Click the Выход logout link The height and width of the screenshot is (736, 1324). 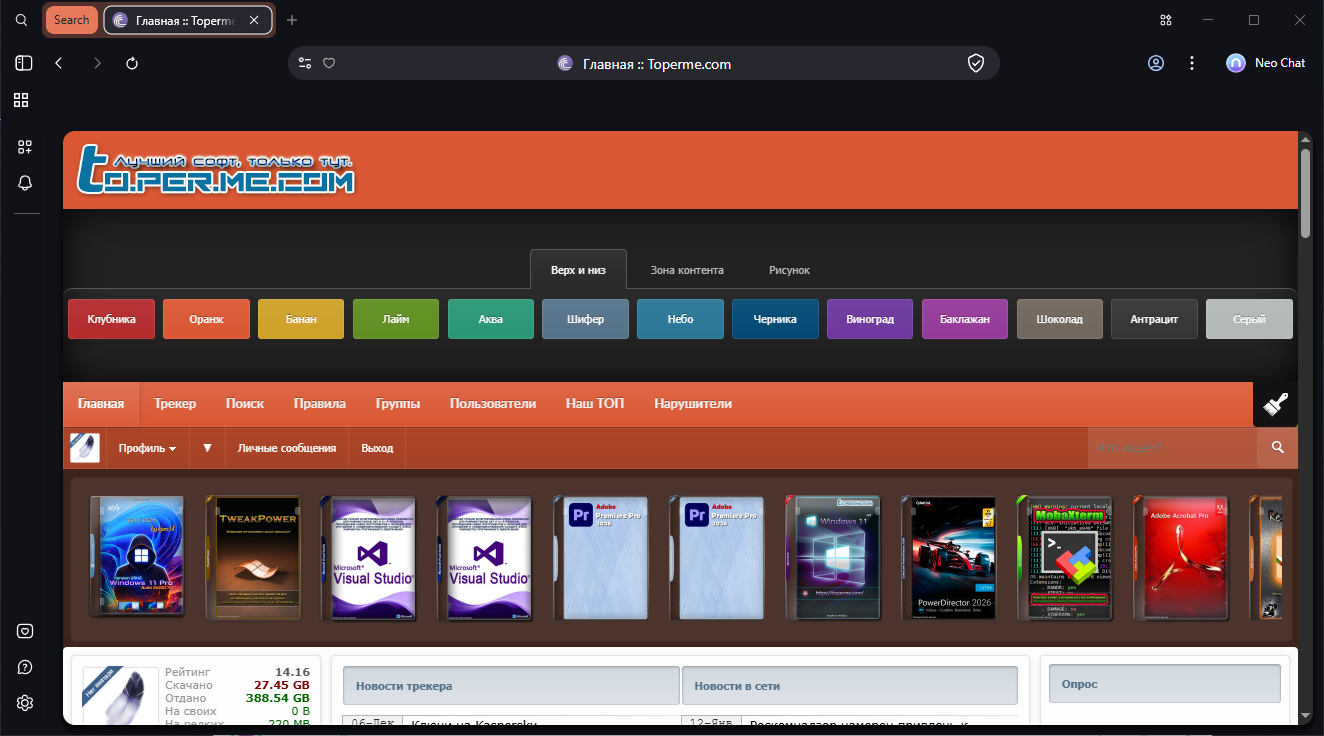[x=377, y=449]
